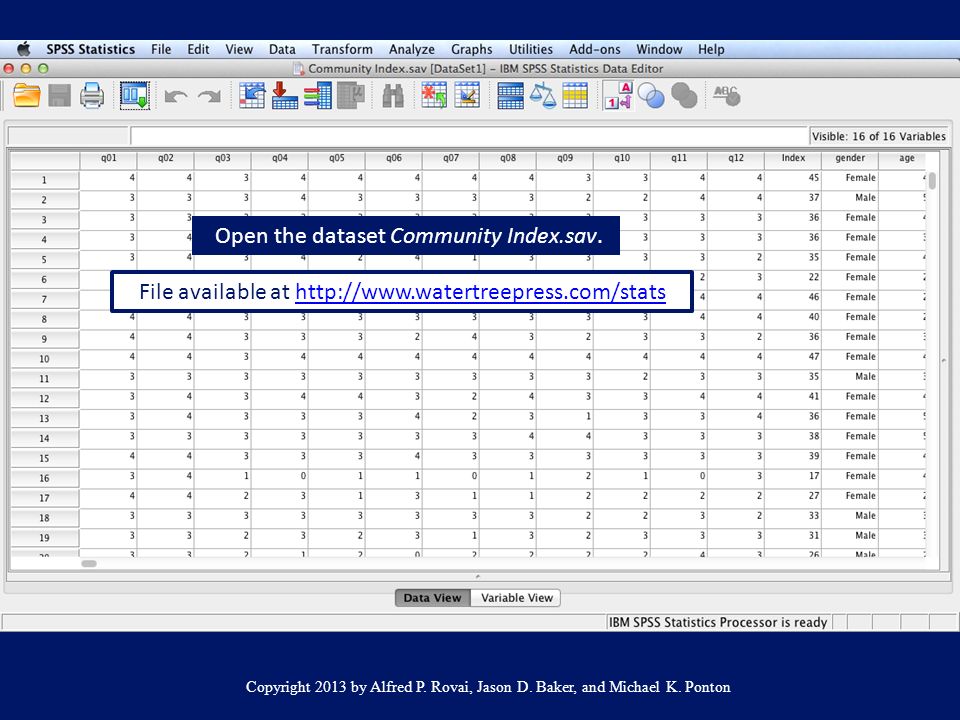Image resolution: width=960 pixels, height=720 pixels.
Task: Click gender cell Male in row 18
Action: (x=850, y=516)
